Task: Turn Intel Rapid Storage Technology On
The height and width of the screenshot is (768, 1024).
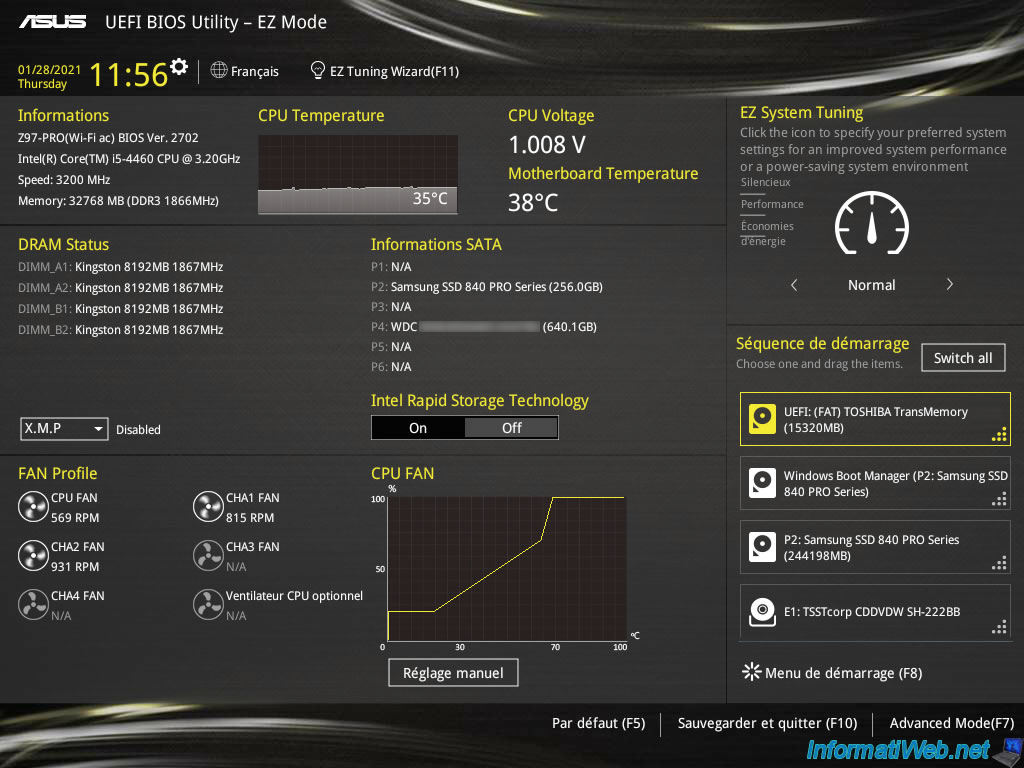Action: [418, 428]
